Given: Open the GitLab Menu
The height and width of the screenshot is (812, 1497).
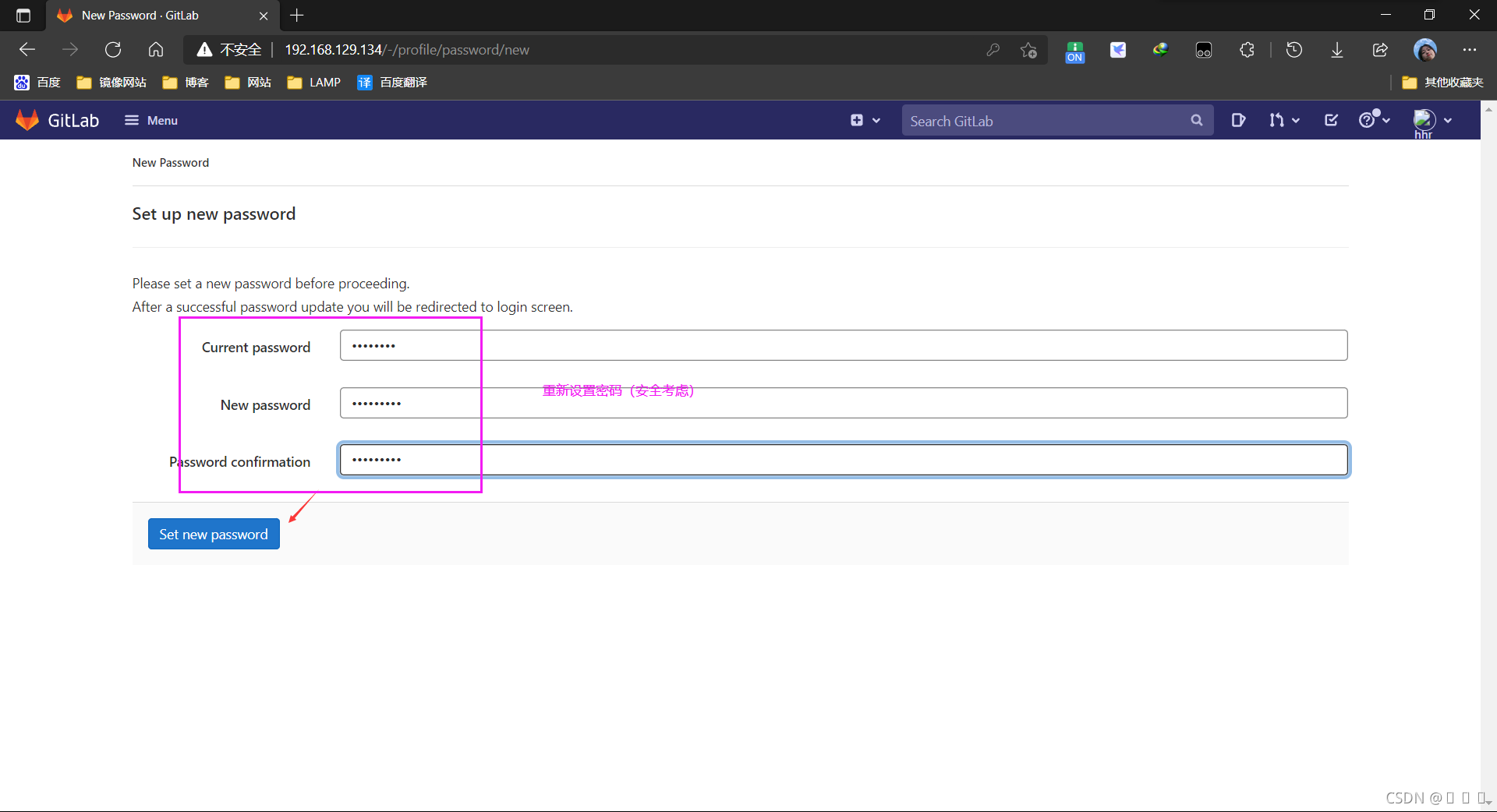Looking at the screenshot, I should (x=151, y=120).
